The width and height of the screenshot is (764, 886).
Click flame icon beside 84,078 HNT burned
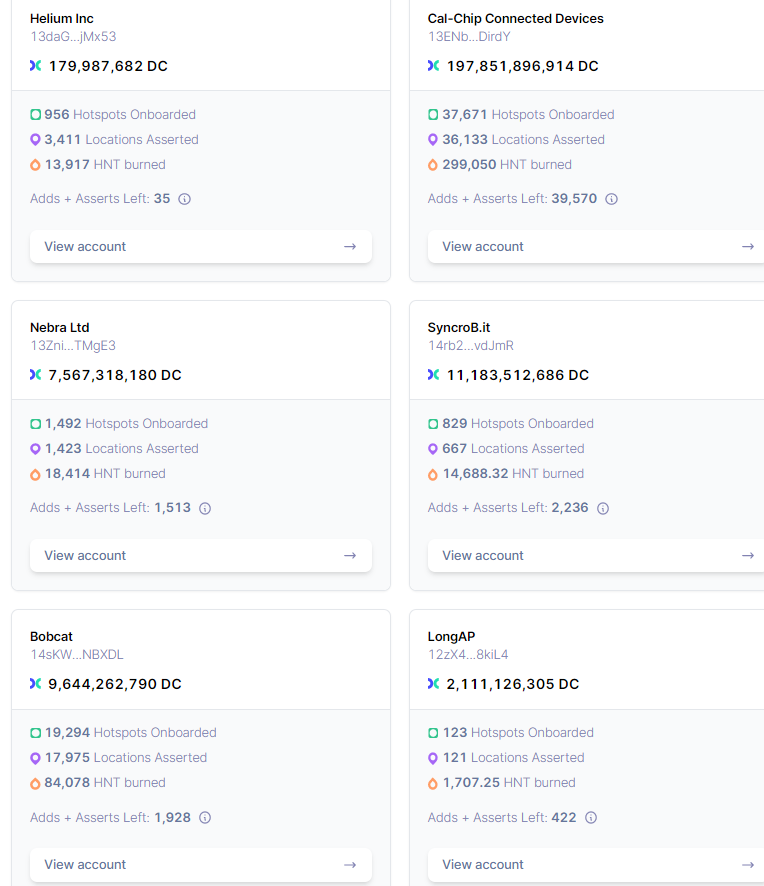[x=35, y=783]
